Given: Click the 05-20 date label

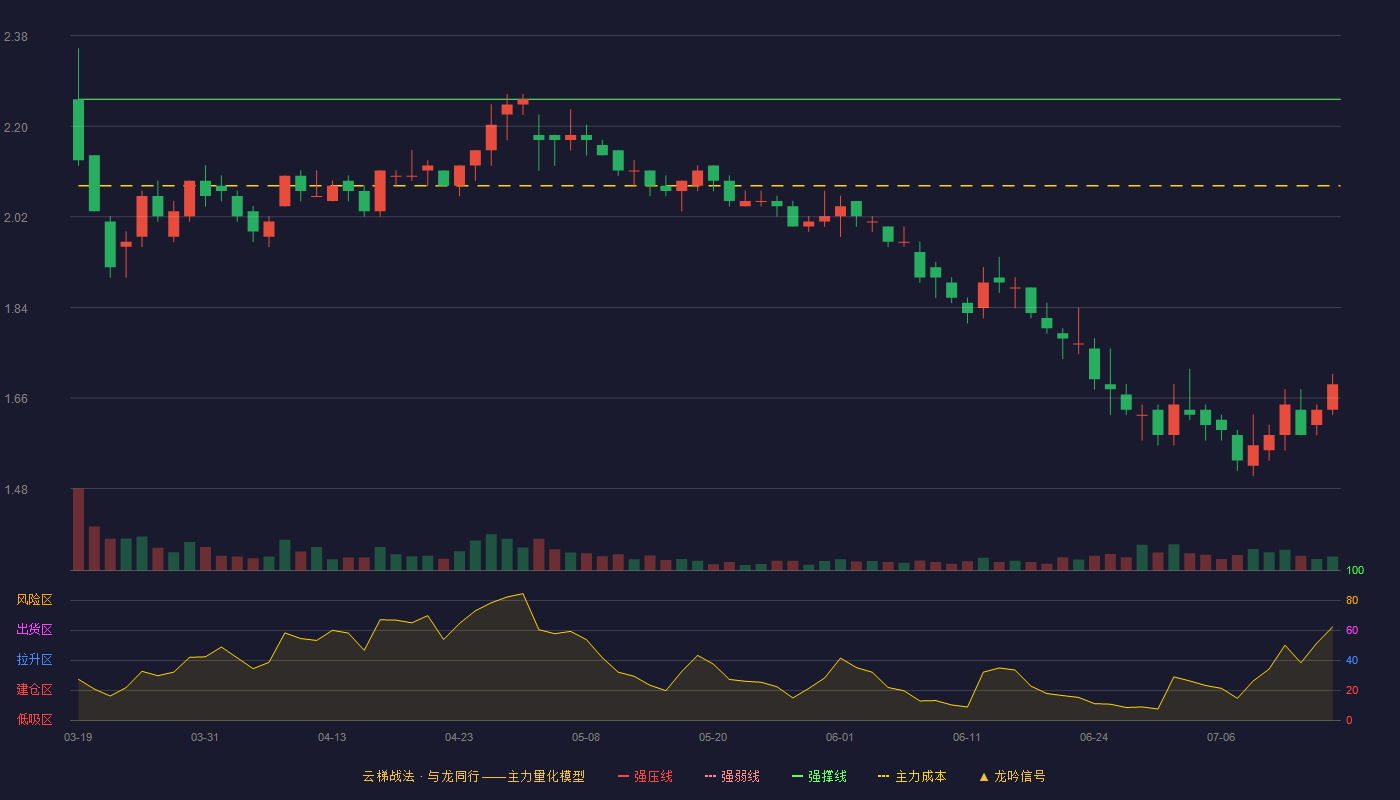Looking at the screenshot, I should (x=713, y=737).
